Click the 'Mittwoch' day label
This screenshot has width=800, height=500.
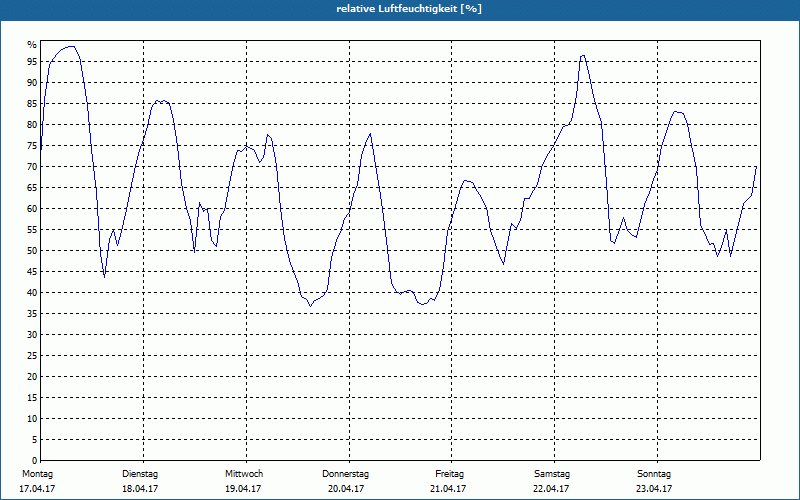click(244, 474)
